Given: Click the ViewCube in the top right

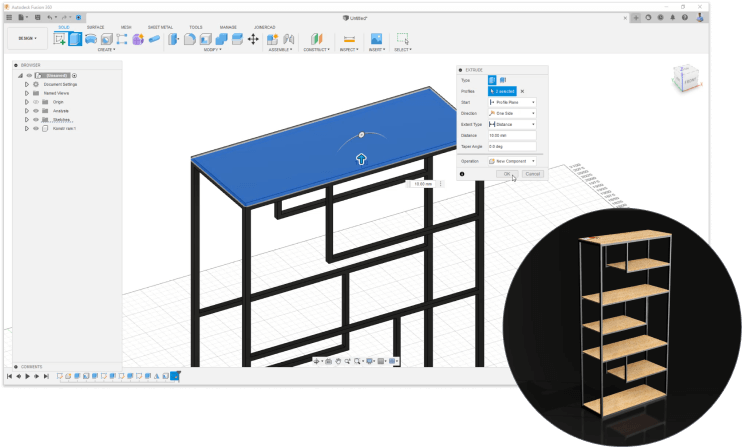Looking at the screenshot, I should [686, 79].
